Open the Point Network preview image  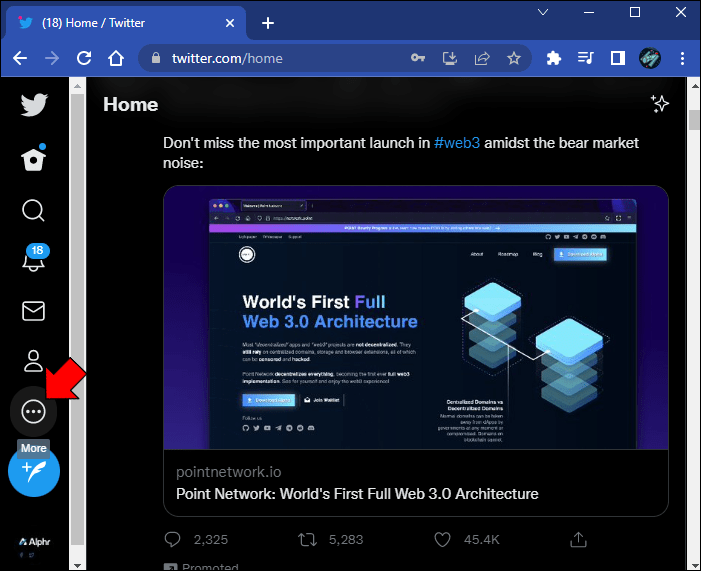click(416, 317)
